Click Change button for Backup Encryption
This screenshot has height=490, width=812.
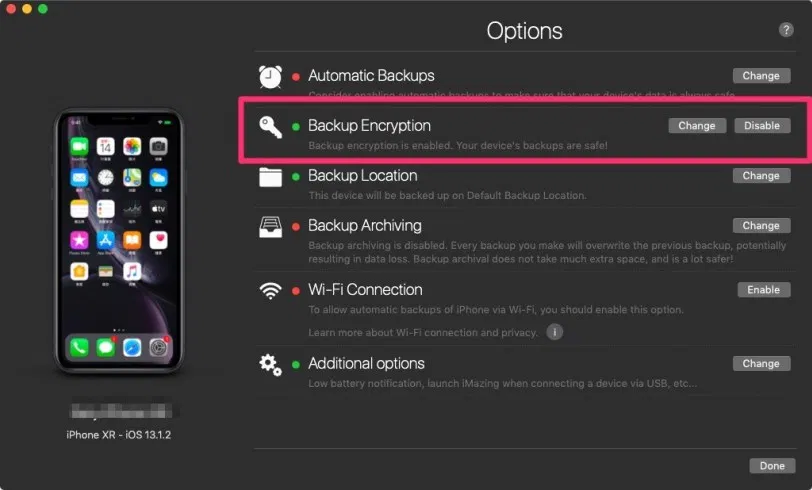click(697, 126)
